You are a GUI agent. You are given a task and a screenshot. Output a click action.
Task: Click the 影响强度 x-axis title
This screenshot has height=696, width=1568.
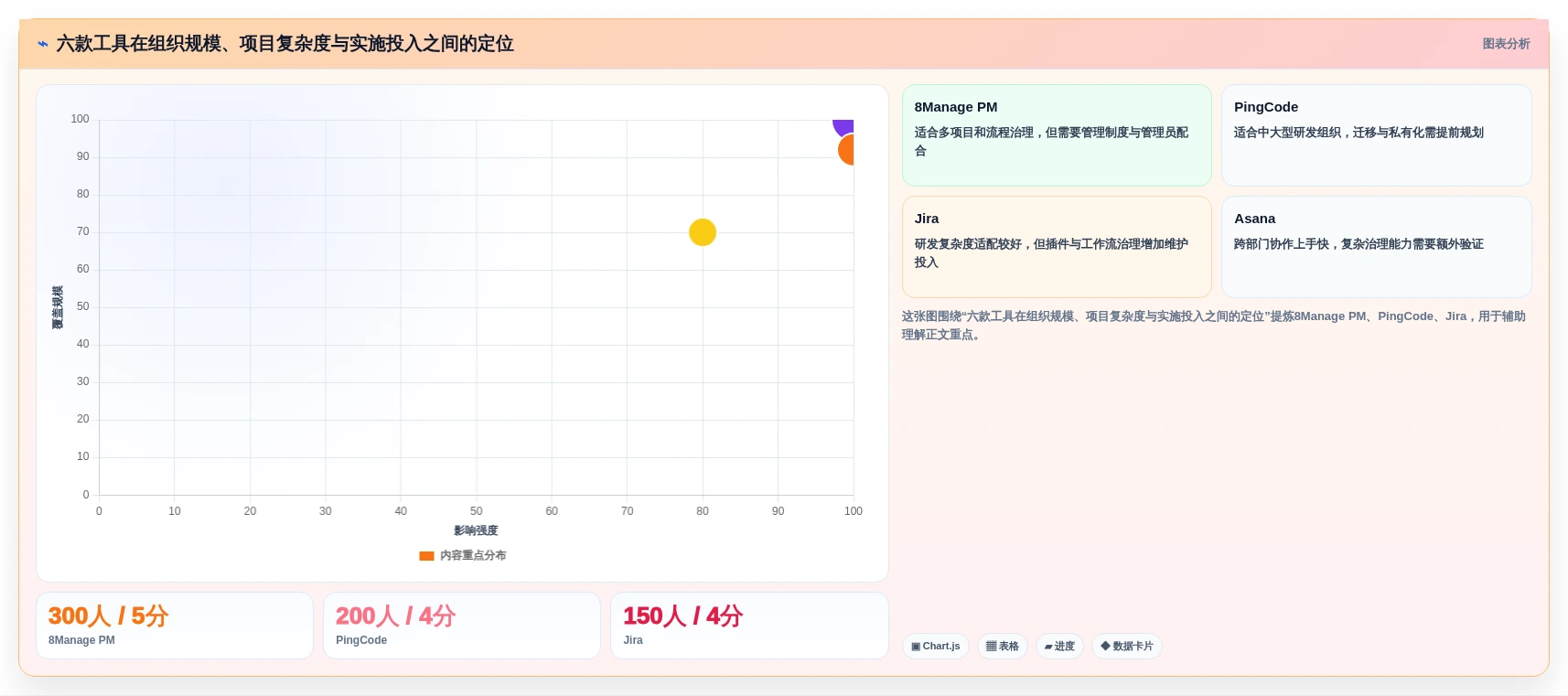pyautogui.click(x=476, y=530)
